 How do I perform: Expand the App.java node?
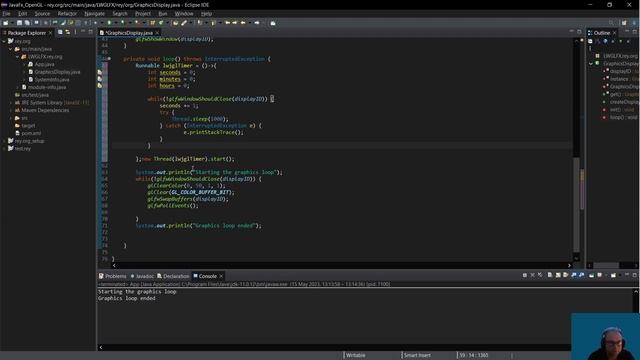tap(24, 64)
